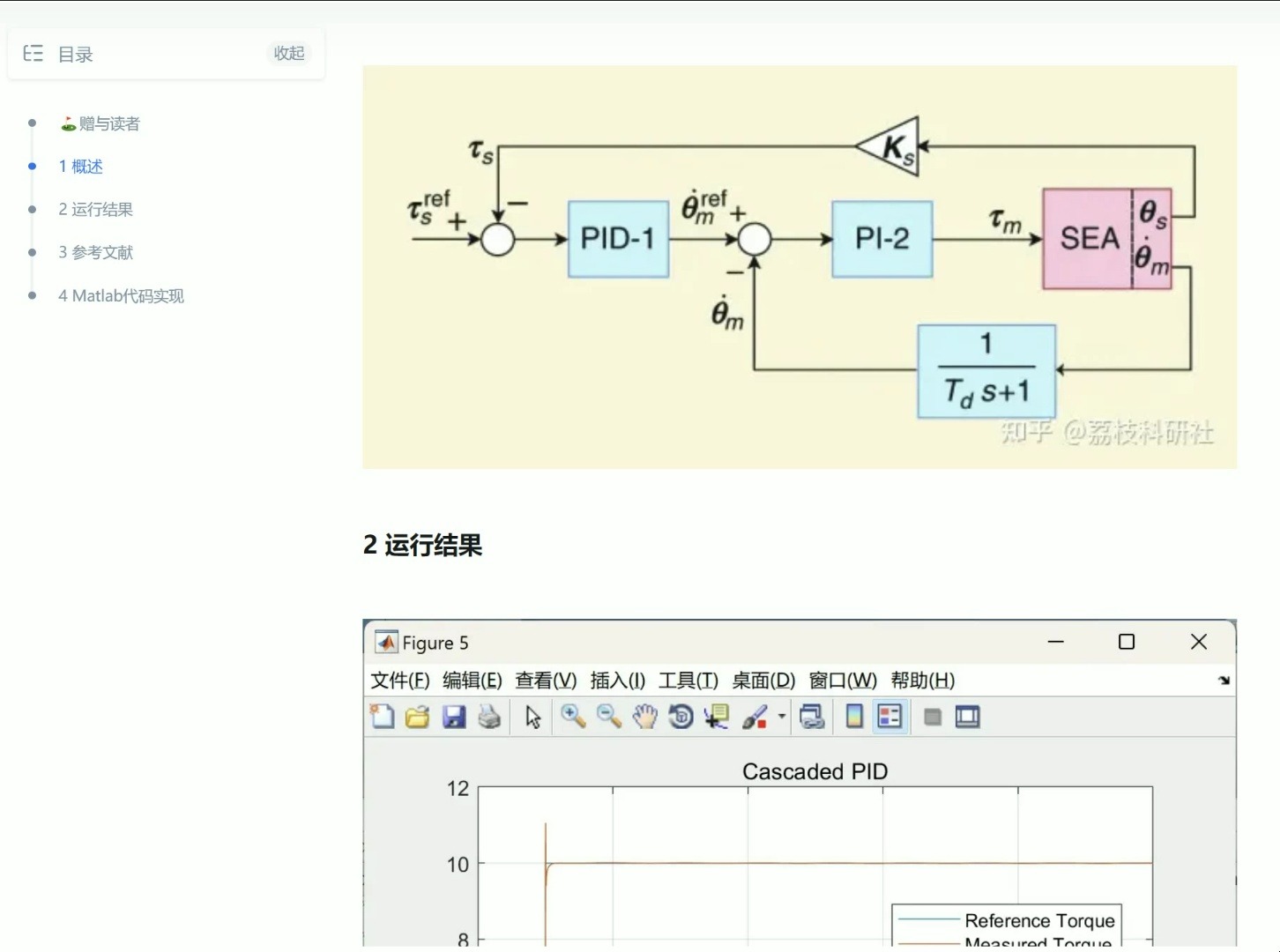Select the Rotate 3D tool
The width and height of the screenshot is (1280, 952).
681,717
